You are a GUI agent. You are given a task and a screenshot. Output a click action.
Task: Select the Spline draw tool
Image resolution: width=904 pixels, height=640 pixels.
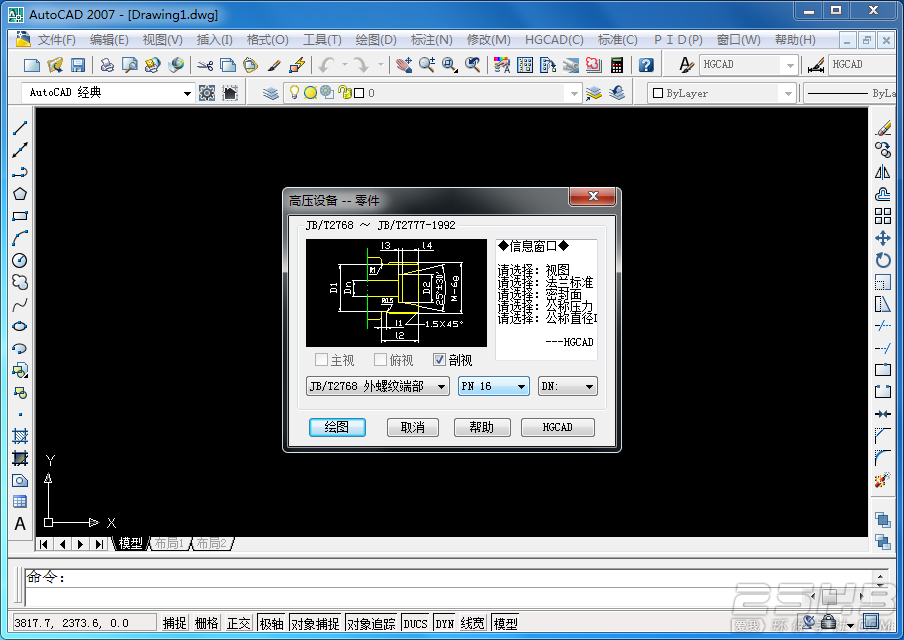coord(20,304)
